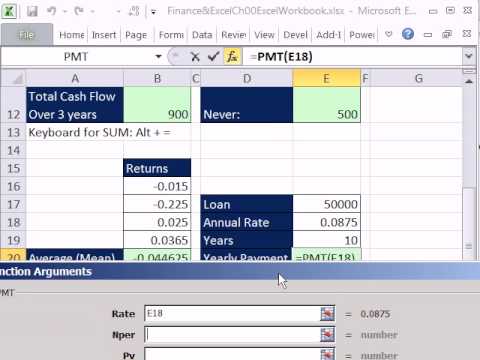Click the 'Returns' header cell
Screen dimensions: 480x360
tap(157, 168)
